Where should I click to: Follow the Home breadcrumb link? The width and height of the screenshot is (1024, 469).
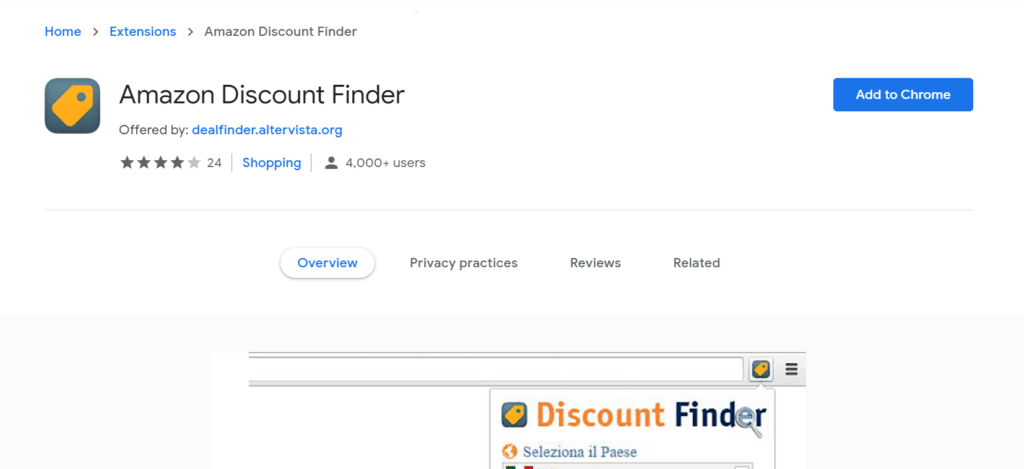tap(63, 31)
